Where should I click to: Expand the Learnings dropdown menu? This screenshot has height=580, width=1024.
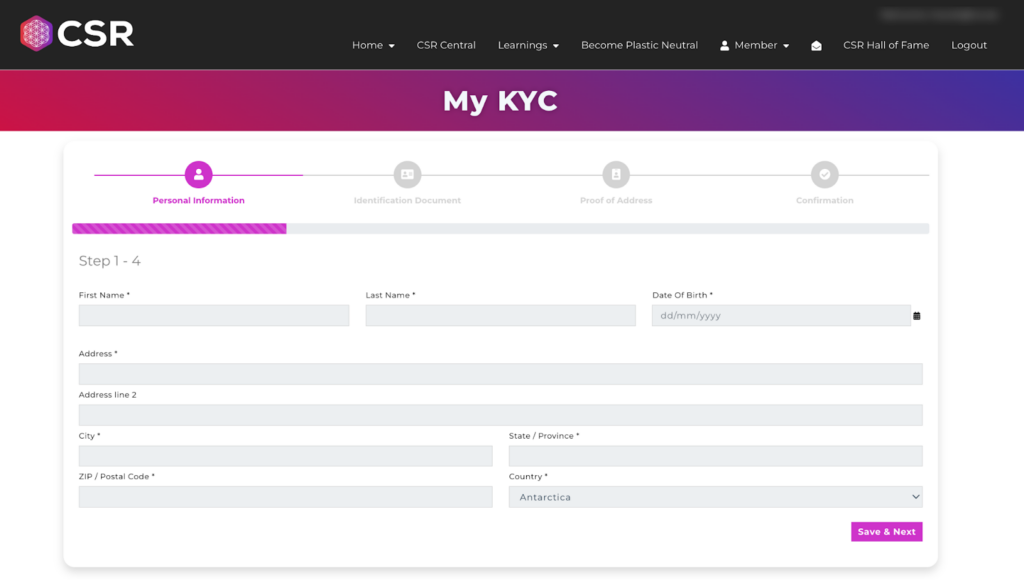click(x=528, y=45)
